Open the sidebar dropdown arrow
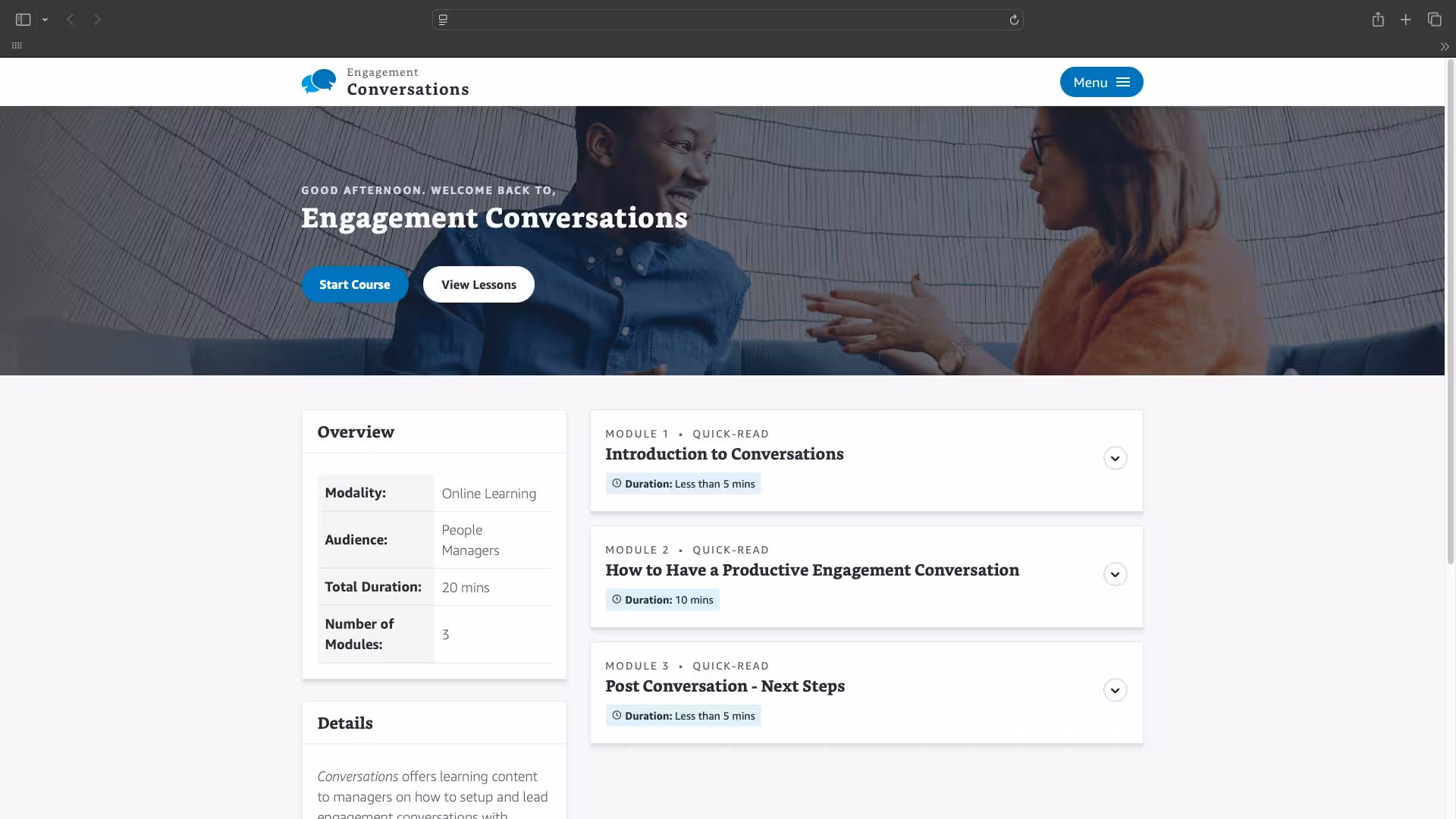The width and height of the screenshot is (1456, 819). pyautogui.click(x=45, y=20)
